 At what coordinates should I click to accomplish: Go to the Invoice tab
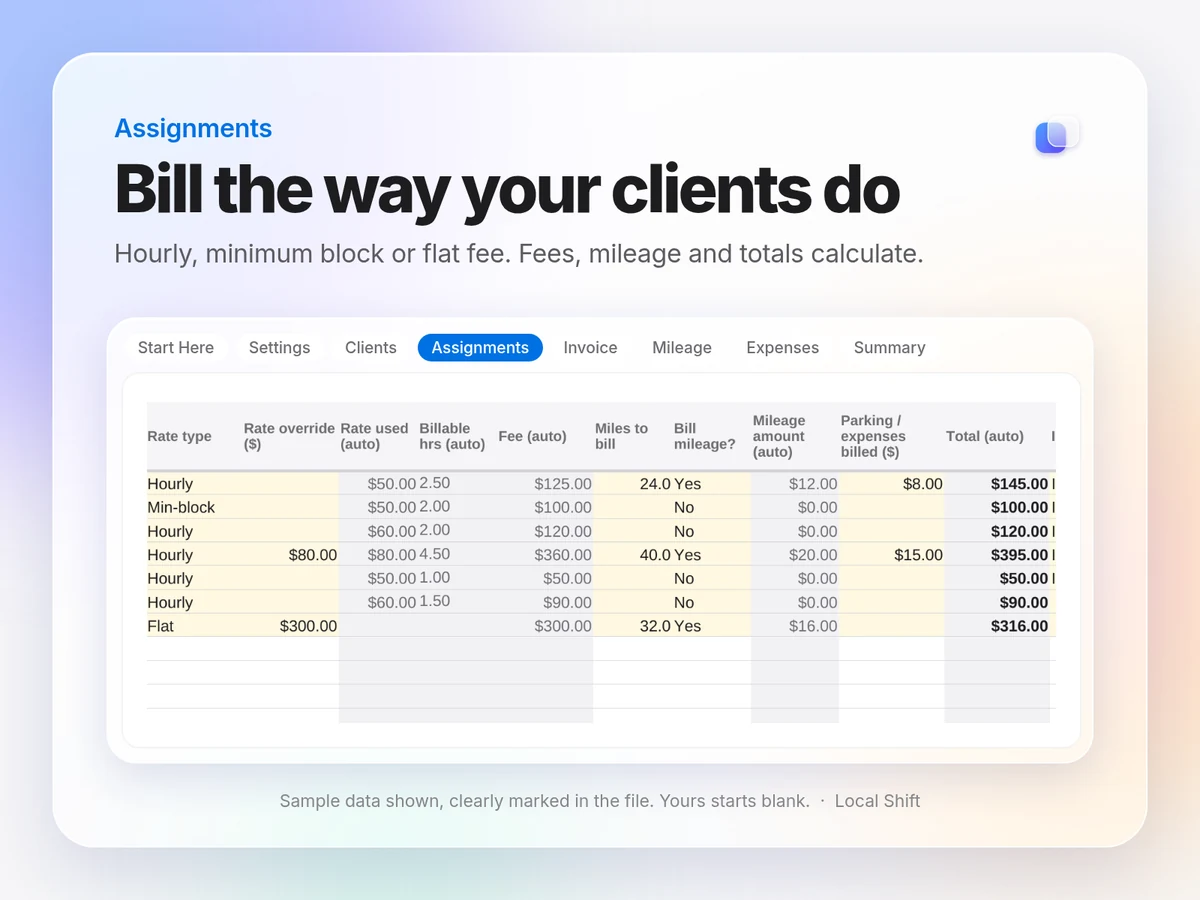tap(590, 348)
